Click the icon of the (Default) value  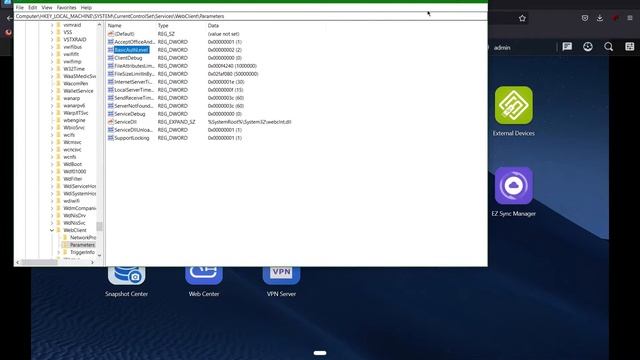click(x=111, y=34)
